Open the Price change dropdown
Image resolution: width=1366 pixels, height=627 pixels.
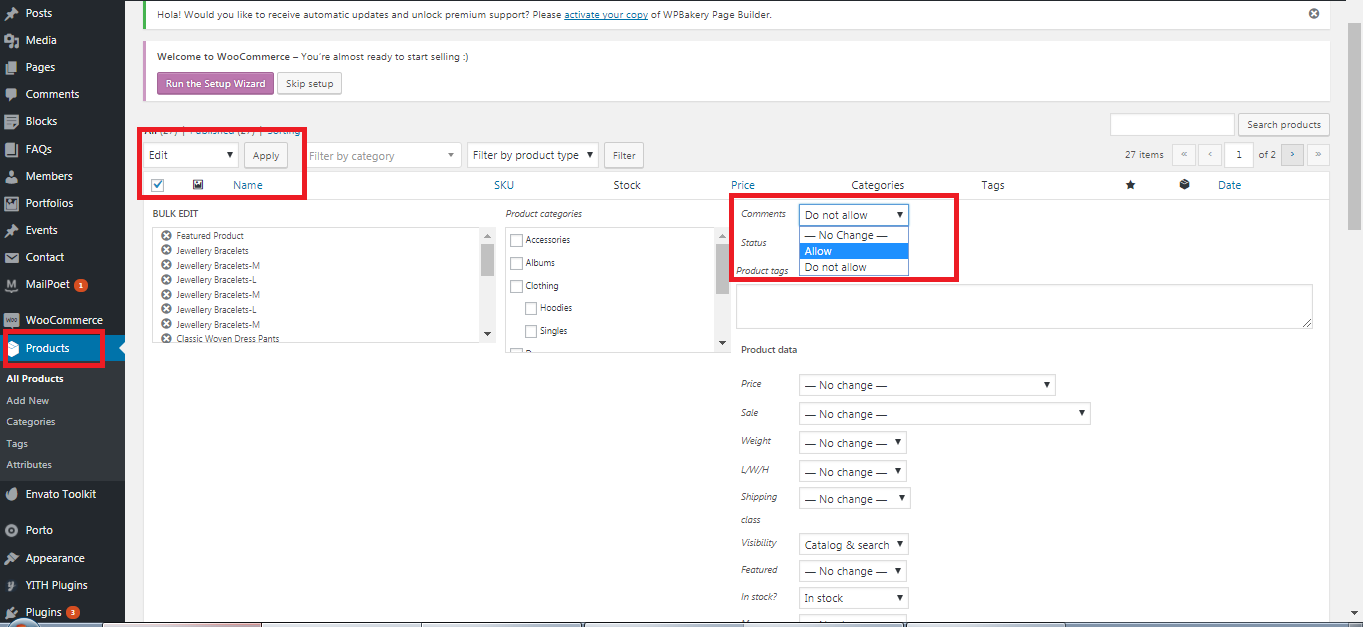(x=927, y=385)
